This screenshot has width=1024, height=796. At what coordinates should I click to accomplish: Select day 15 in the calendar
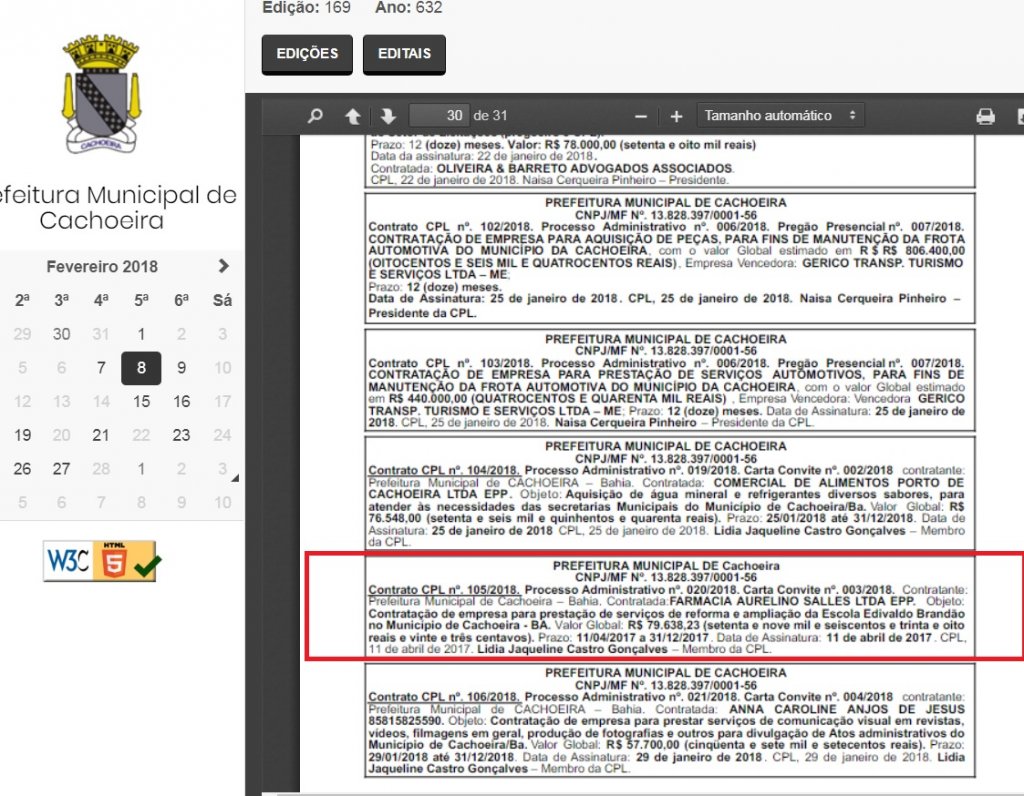141,401
